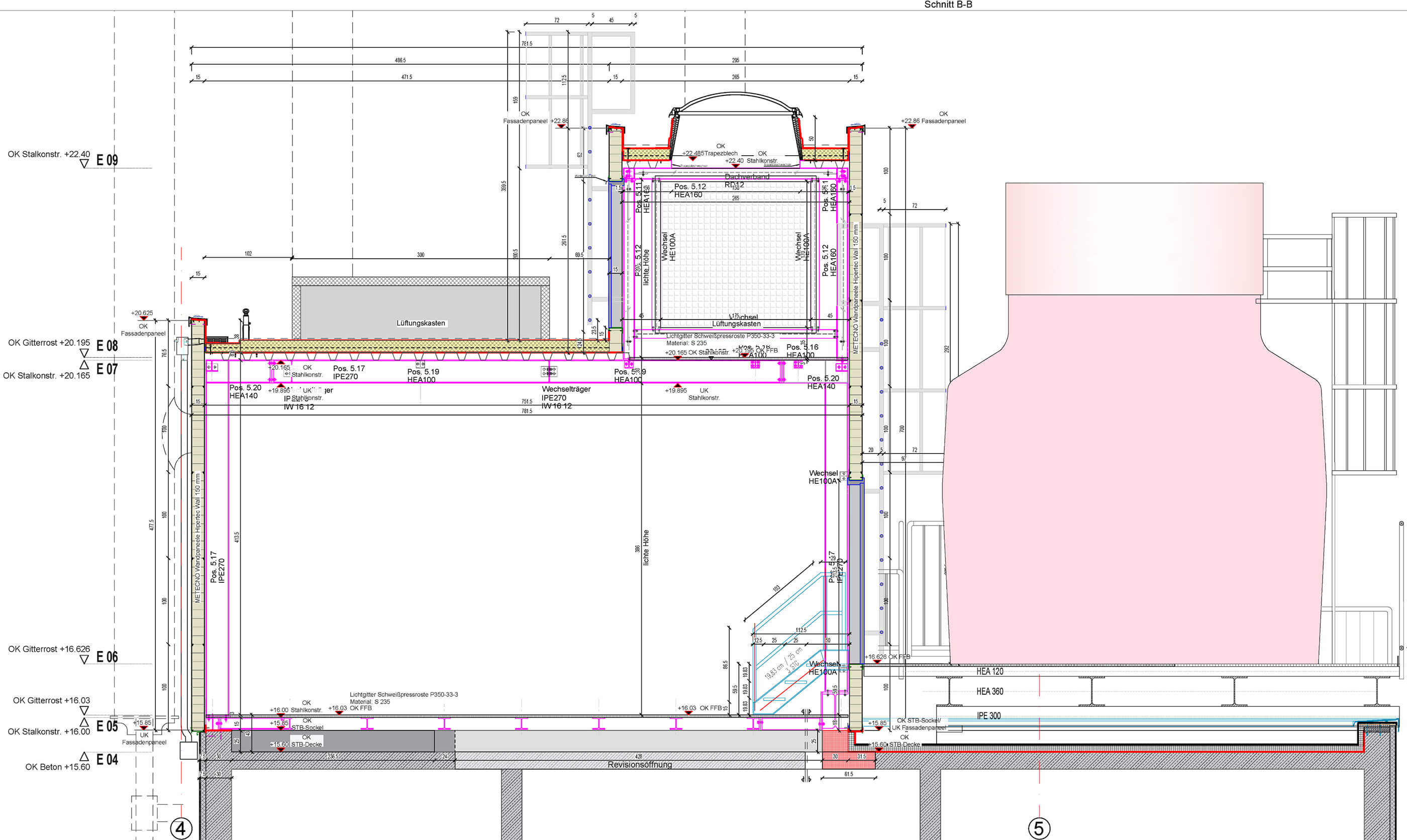Select the vertical "359.5" dimension value
Viewport: 1407px width, 840px height.
[x=504, y=186]
